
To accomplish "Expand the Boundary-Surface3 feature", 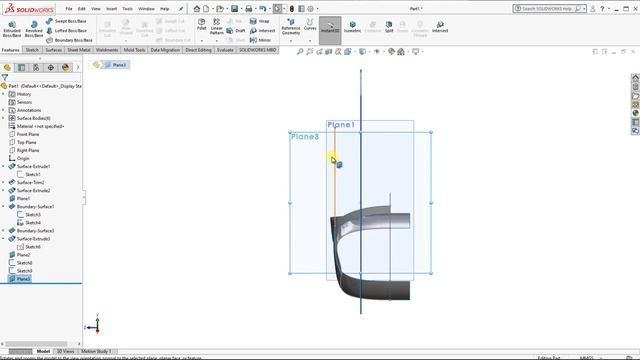I will [4, 231].
